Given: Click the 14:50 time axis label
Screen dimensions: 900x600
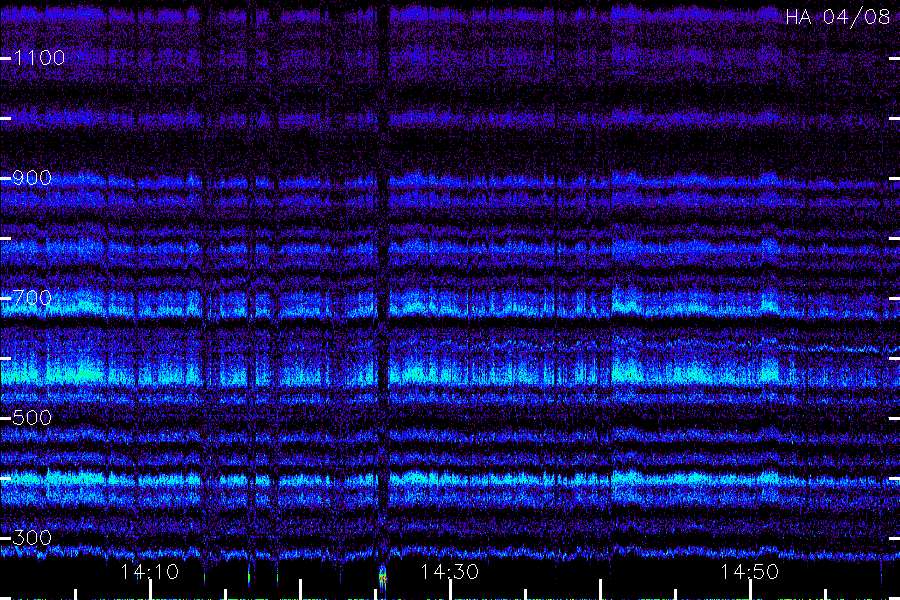Looking at the screenshot, I should coord(750,572).
